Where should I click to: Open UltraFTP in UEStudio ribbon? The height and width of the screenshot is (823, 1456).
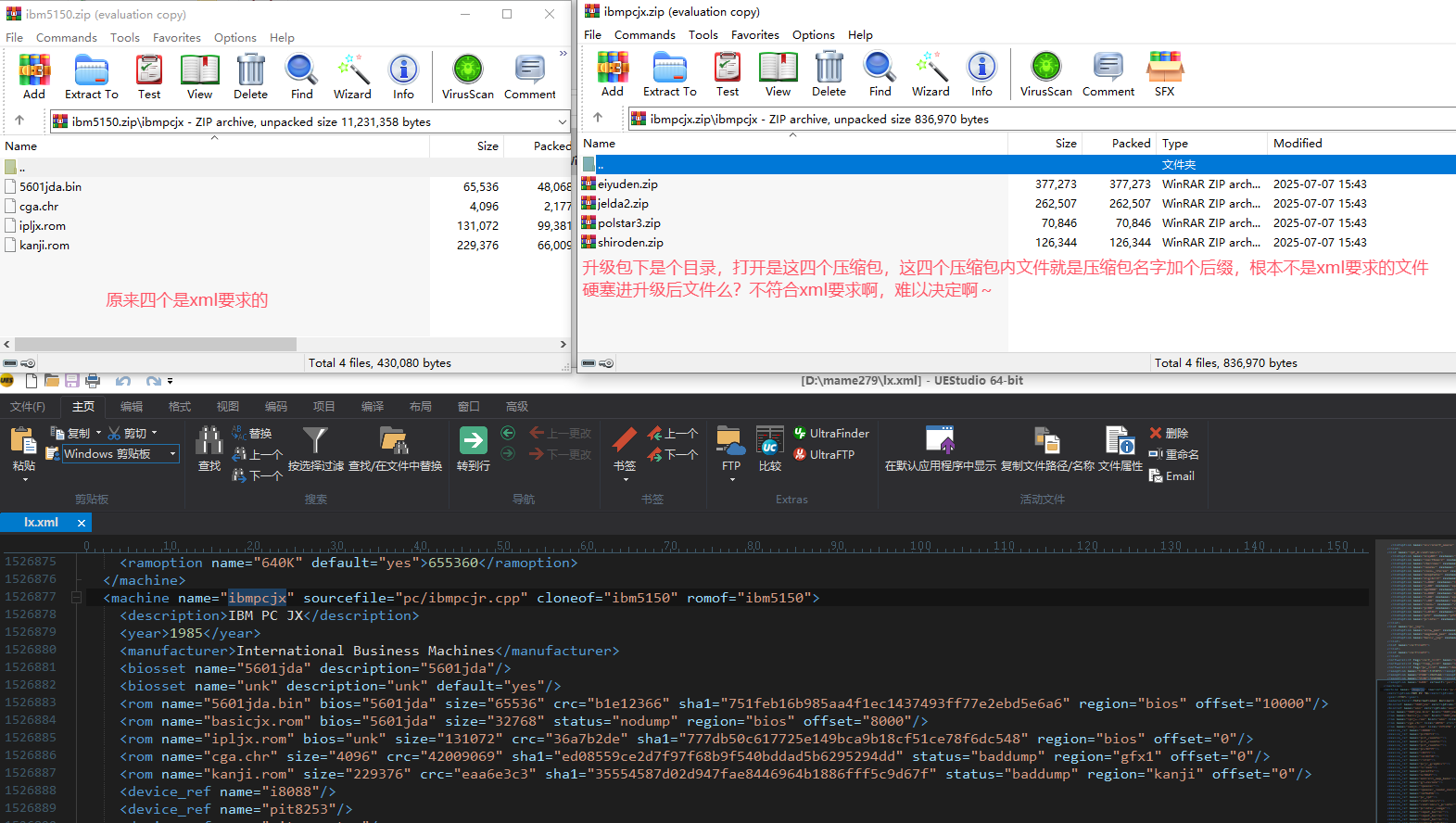824,454
